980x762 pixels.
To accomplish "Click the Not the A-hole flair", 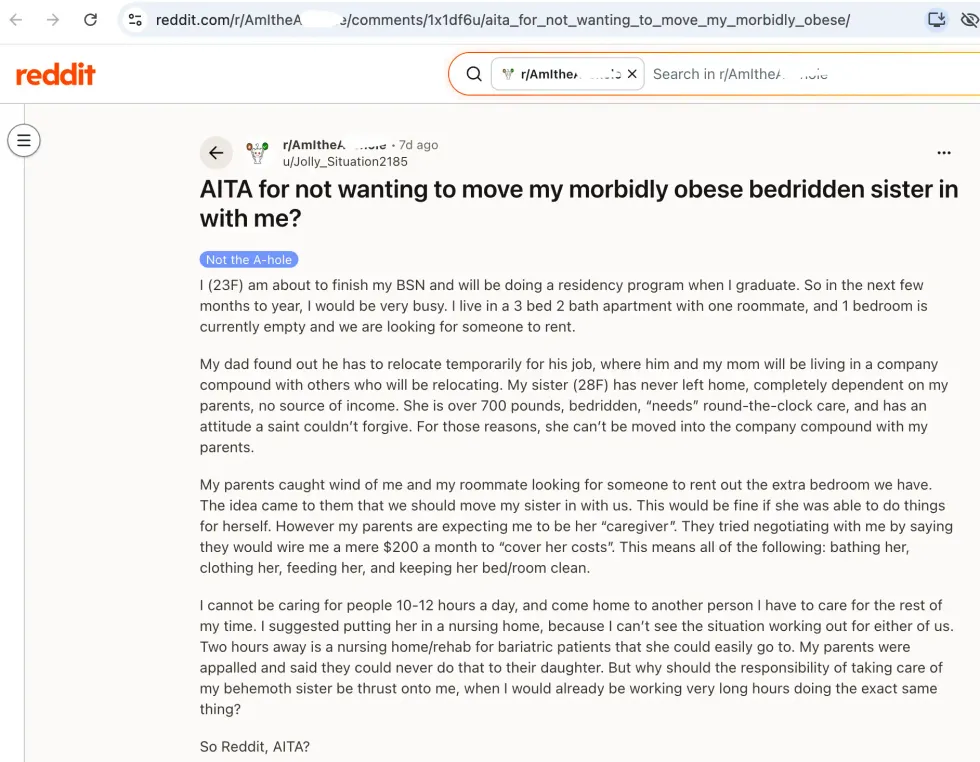I will (x=249, y=259).
